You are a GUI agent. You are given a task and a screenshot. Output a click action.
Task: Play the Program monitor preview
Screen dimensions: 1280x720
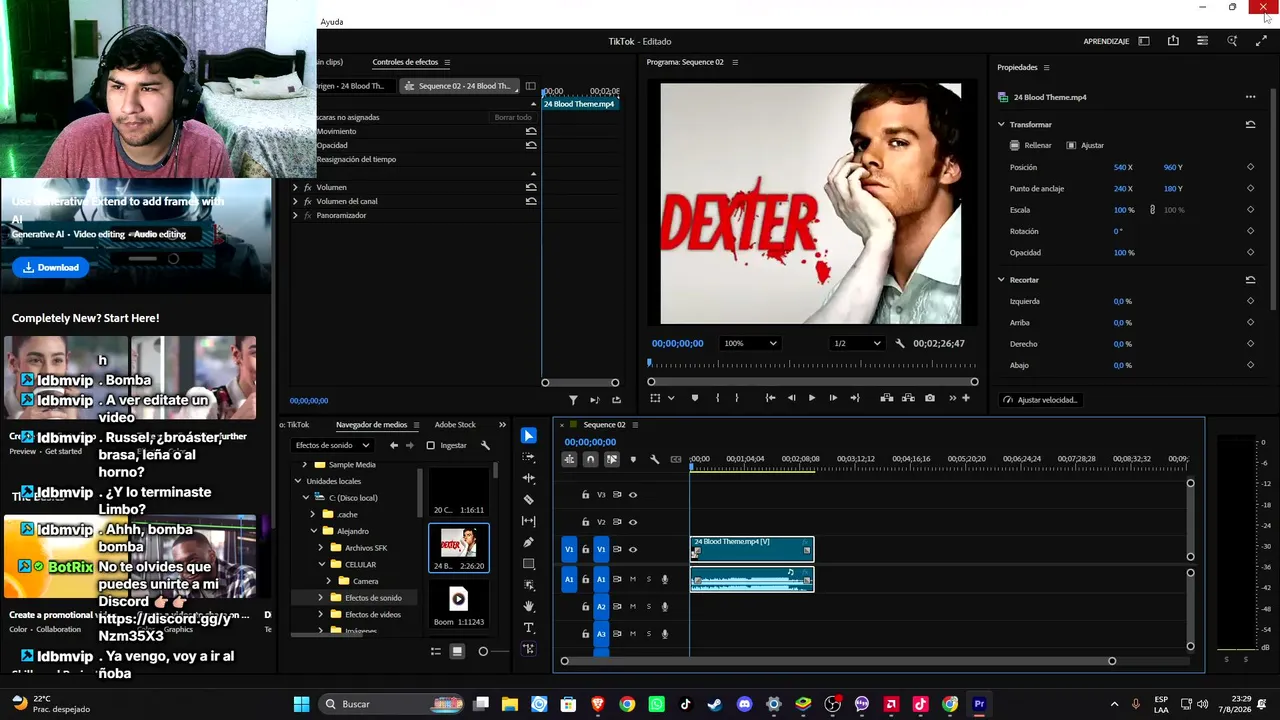pyautogui.click(x=811, y=398)
